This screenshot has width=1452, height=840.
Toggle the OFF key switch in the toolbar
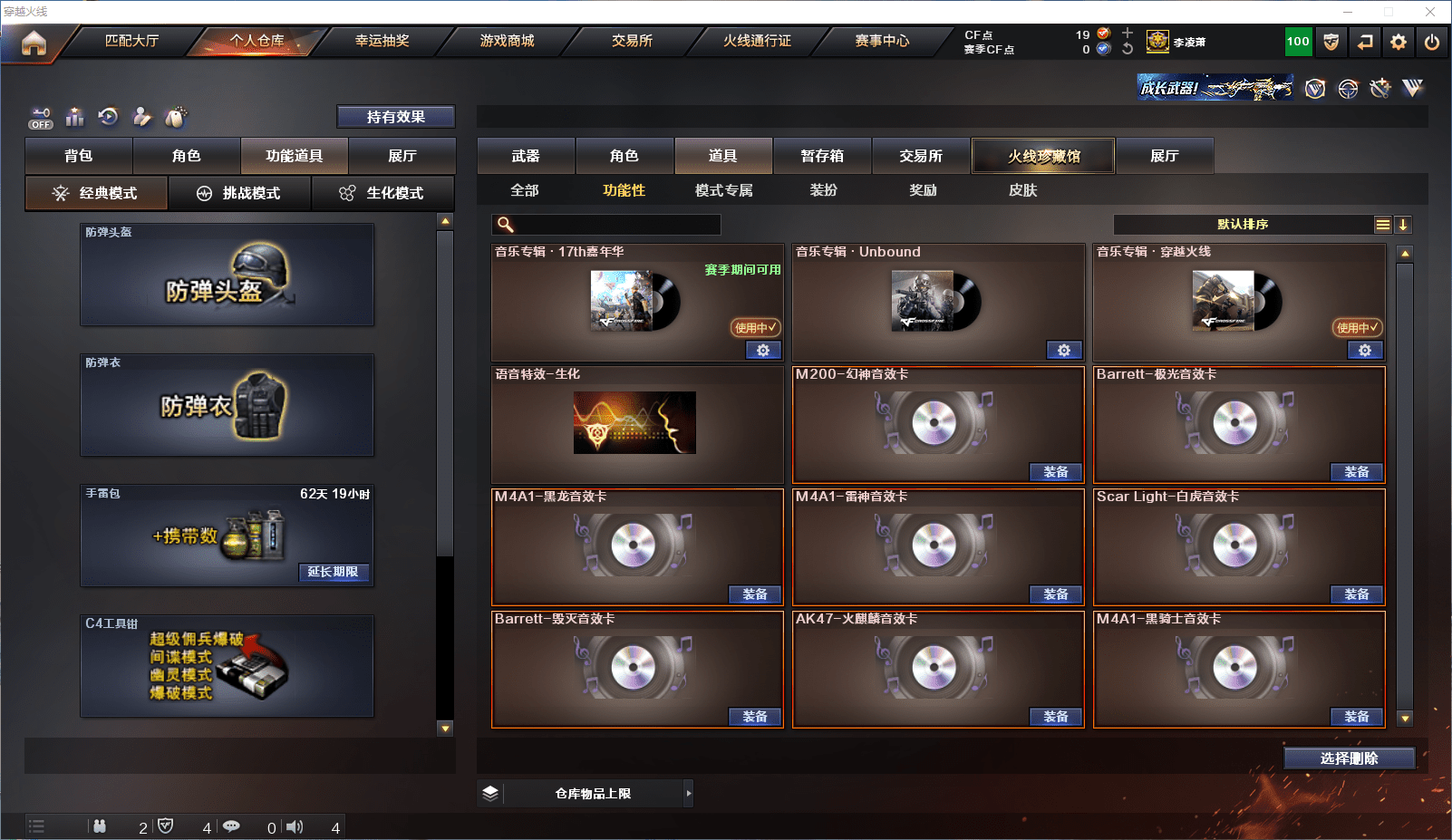[x=40, y=118]
